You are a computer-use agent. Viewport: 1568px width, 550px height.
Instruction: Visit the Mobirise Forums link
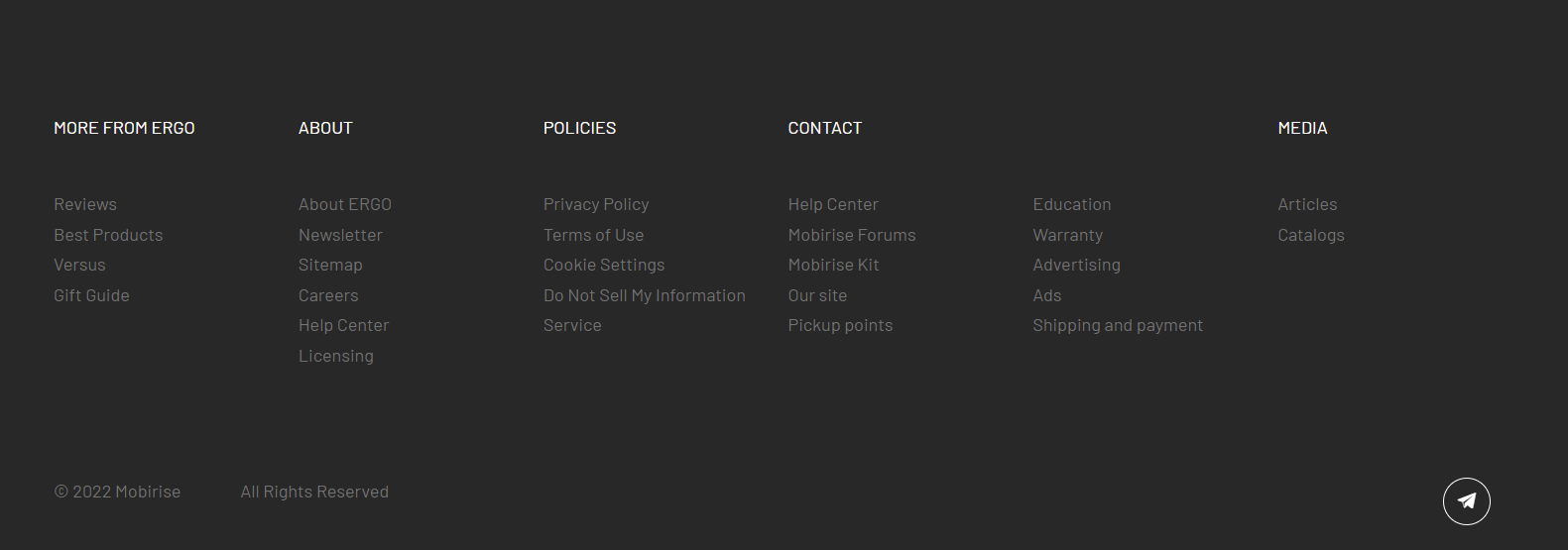[x=852, y=235]
